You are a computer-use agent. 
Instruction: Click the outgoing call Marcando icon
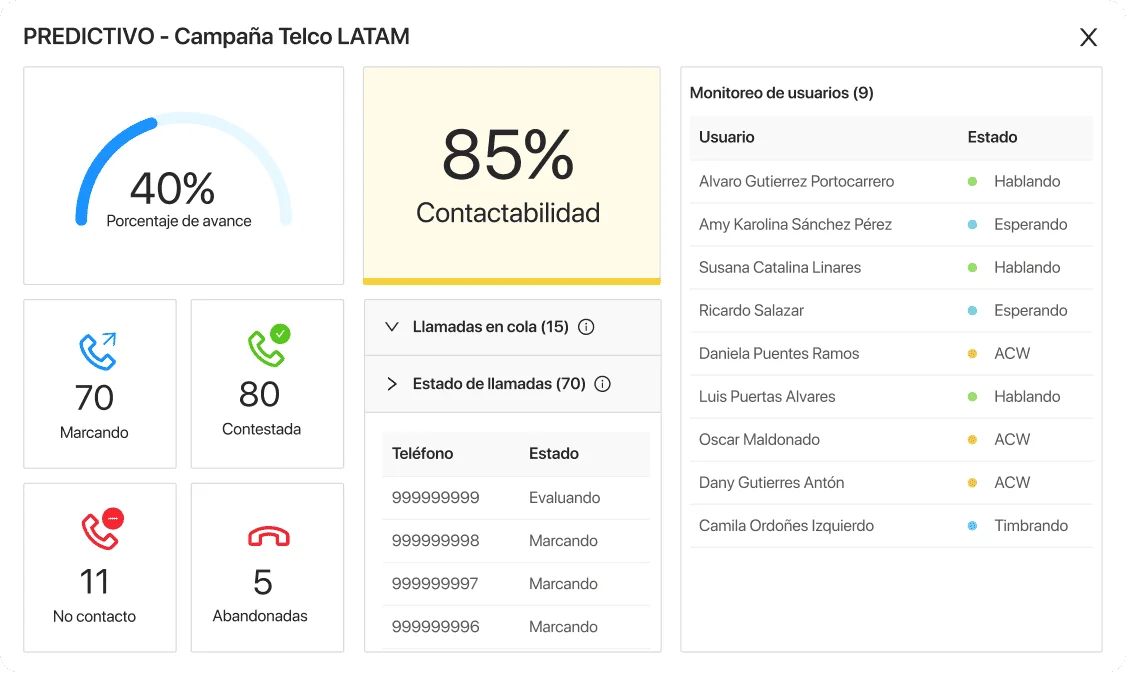coord(98,351)
